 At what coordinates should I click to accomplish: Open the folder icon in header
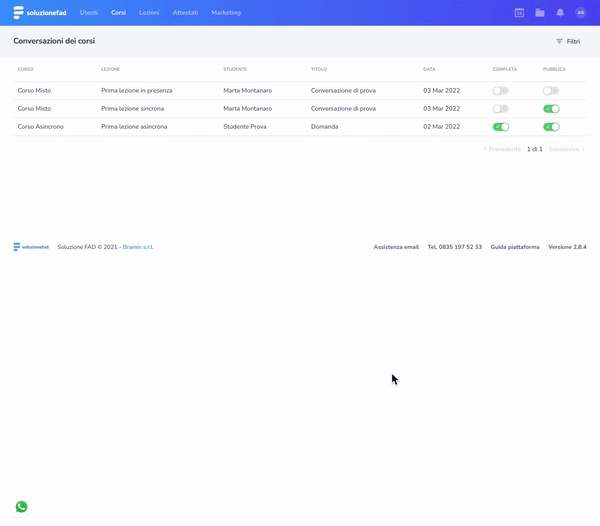click(540, 13)
